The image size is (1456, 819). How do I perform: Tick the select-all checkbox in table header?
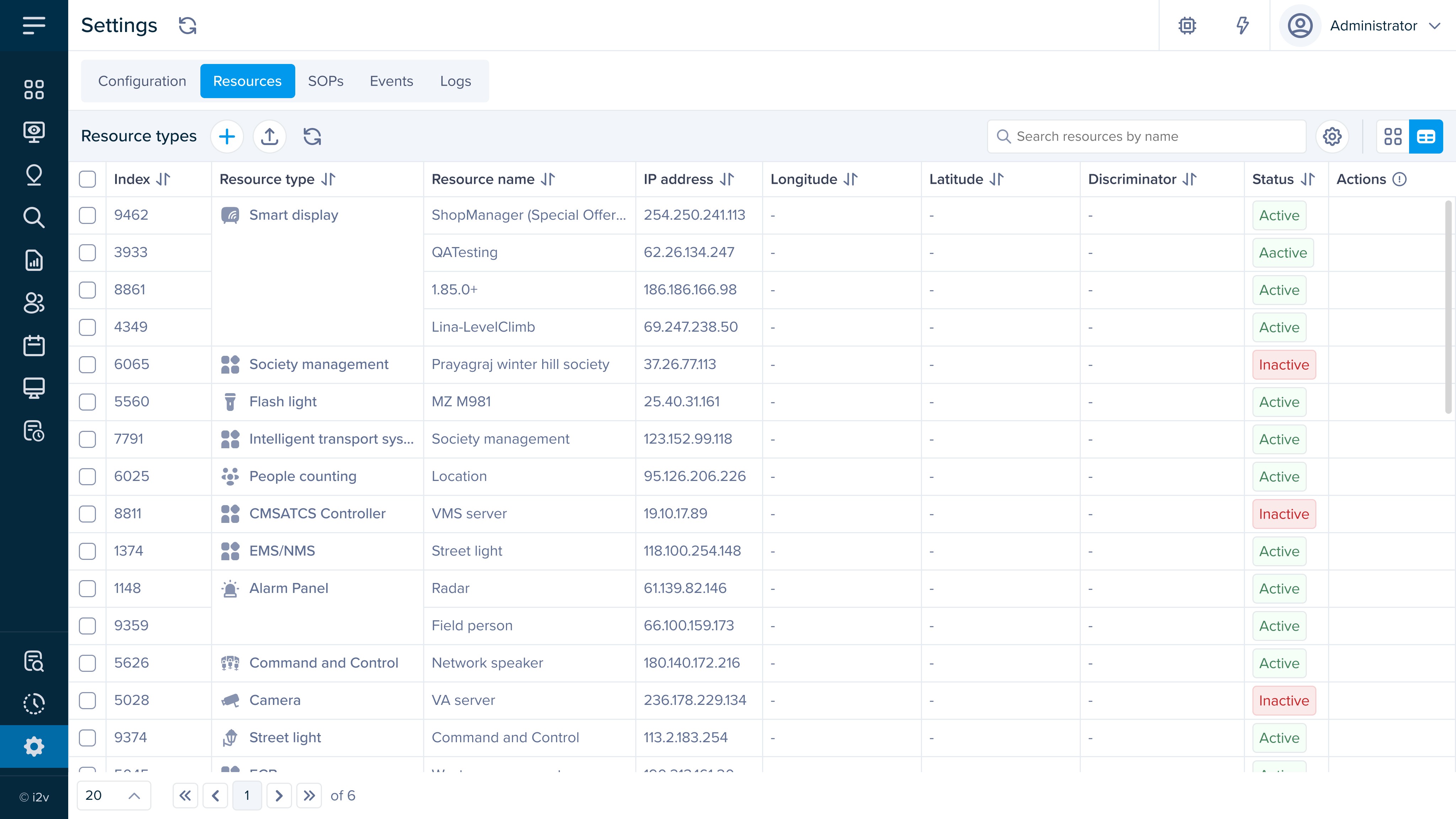tap(88, 179)
